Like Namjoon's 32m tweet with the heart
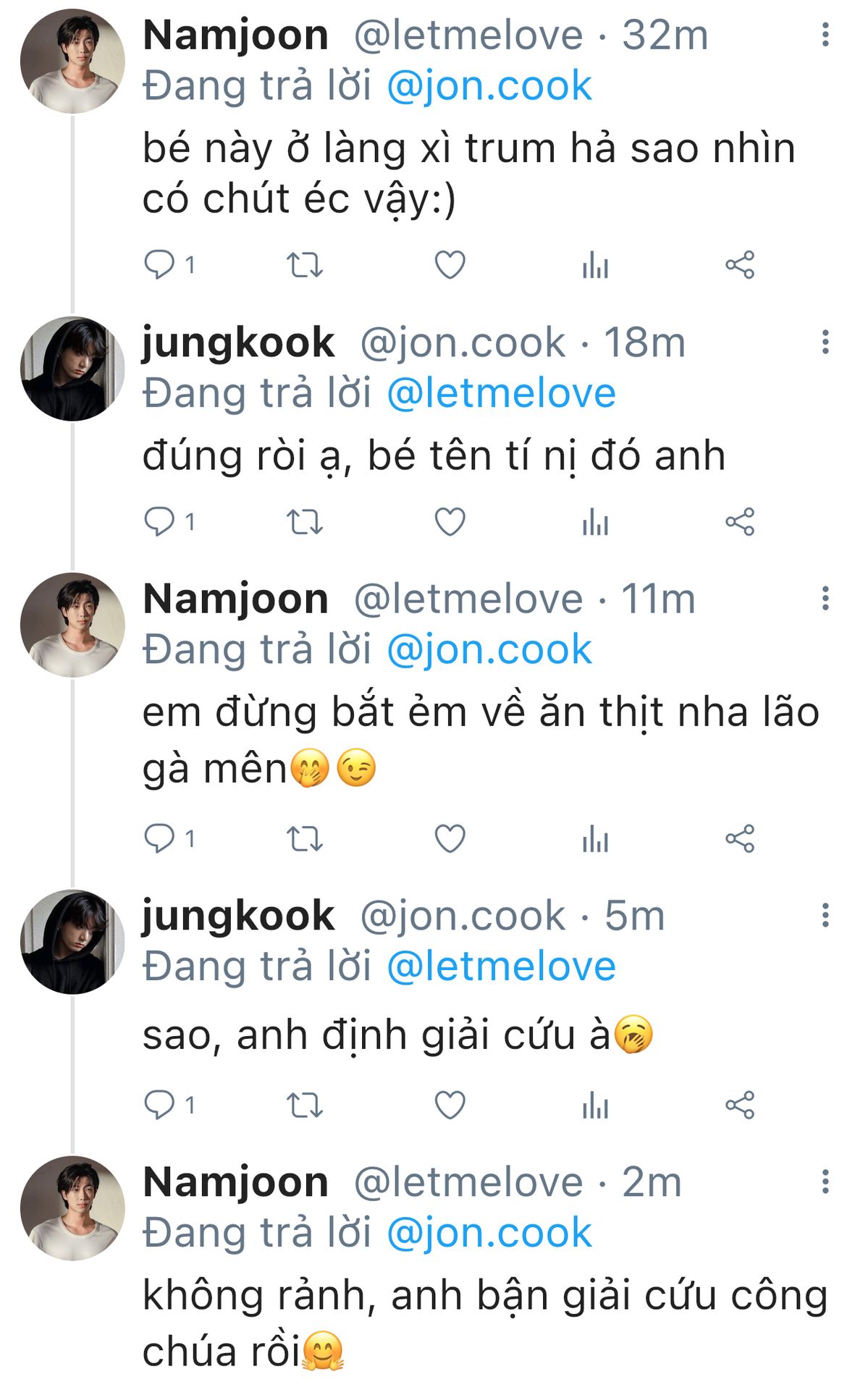This screenshot has height=1390, width=868. 450,265
